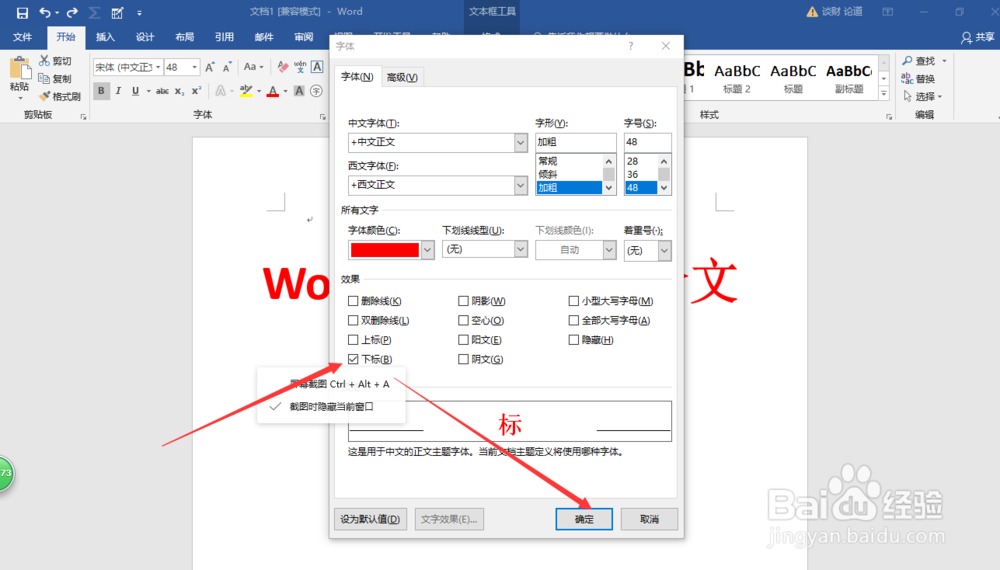Decrease font size with the shrink-font icon
Image resolution: width=1000 pixels, height=570 pixels.
226,67
